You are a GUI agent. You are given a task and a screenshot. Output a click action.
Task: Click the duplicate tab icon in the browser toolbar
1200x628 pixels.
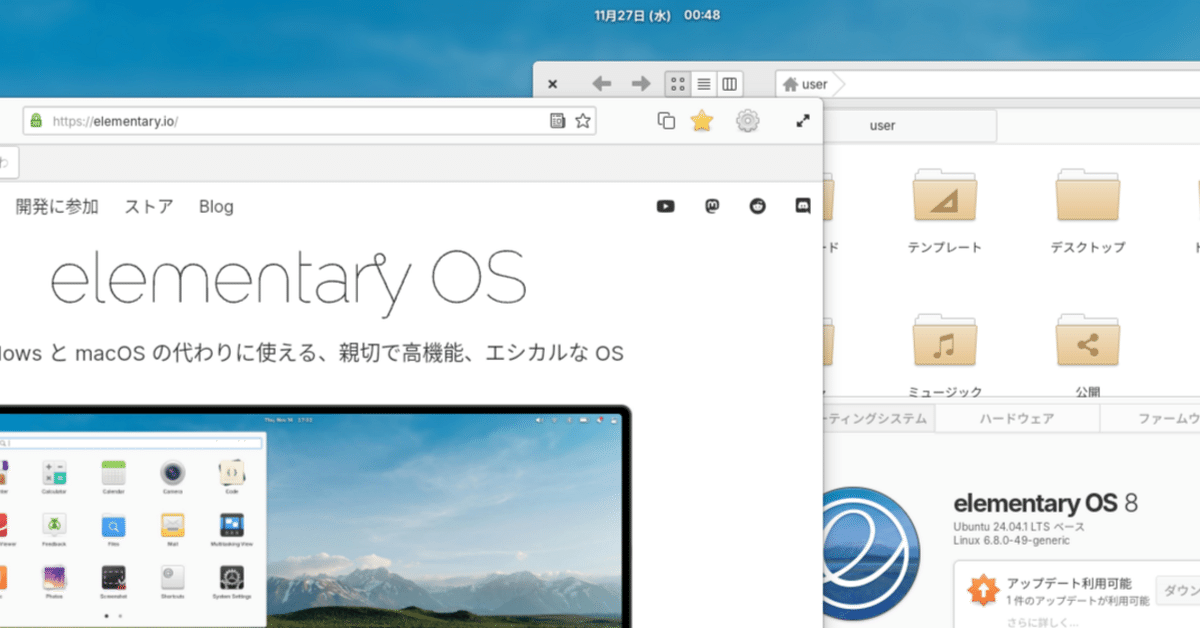point(665,120)
